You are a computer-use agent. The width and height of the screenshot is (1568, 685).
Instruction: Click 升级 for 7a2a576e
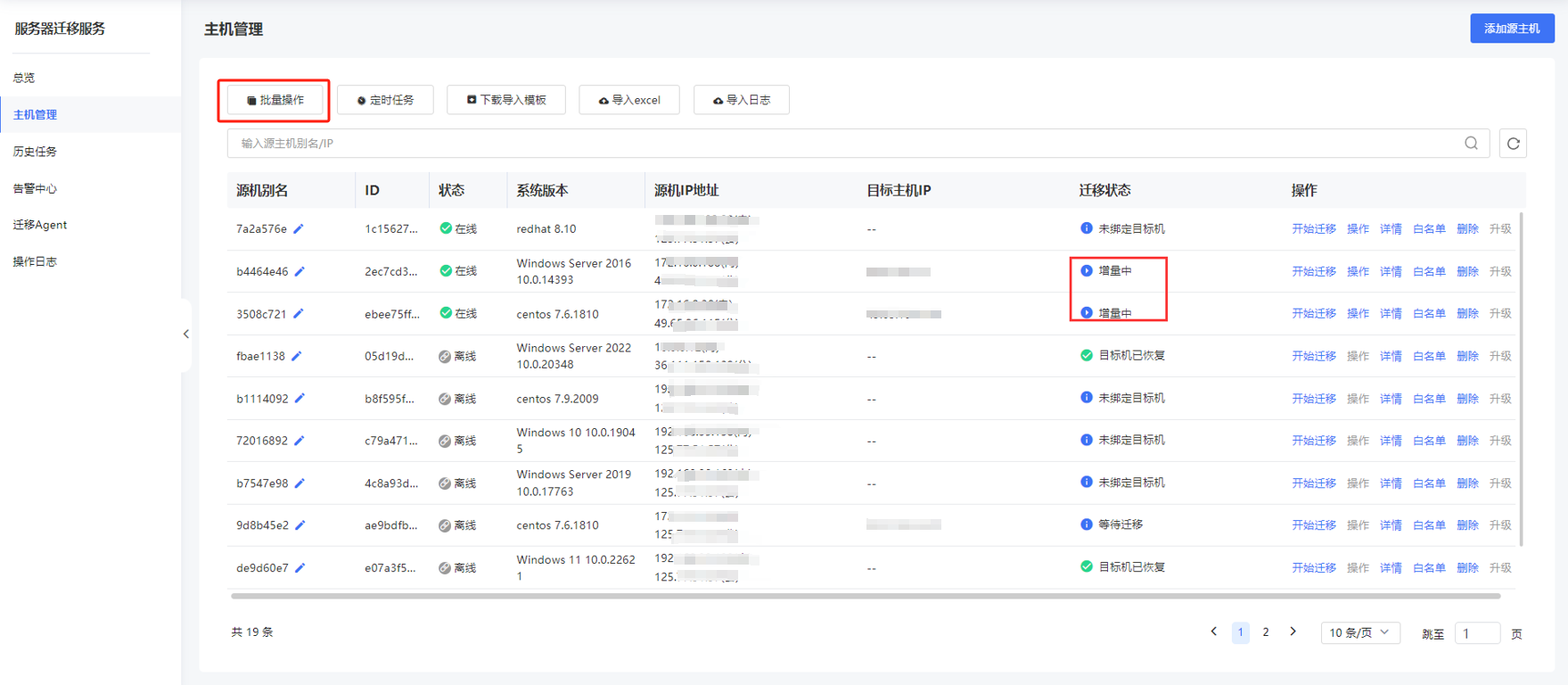click(x=1500, y=229)
